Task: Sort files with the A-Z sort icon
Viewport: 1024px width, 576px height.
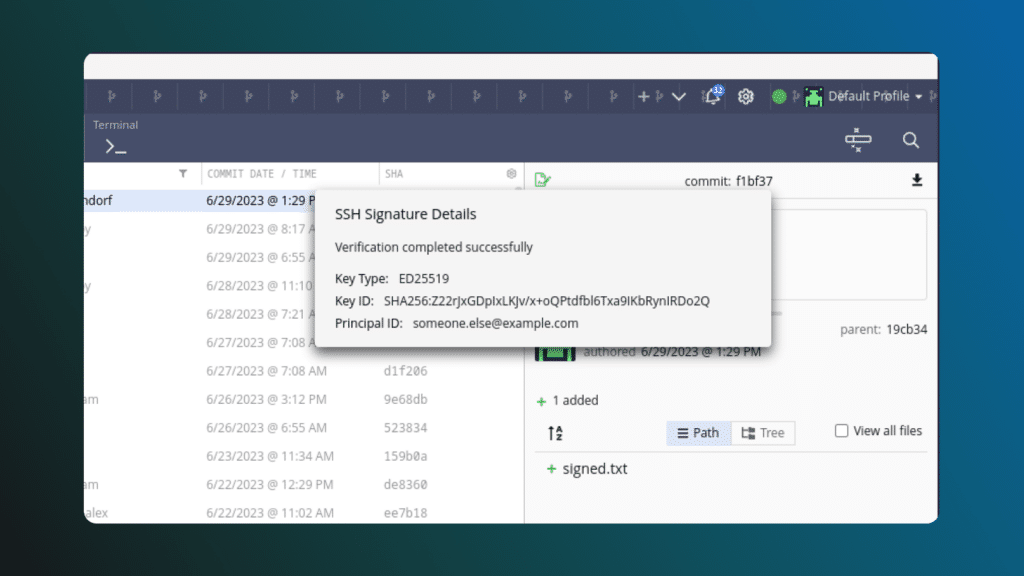Action: point(555,433)
